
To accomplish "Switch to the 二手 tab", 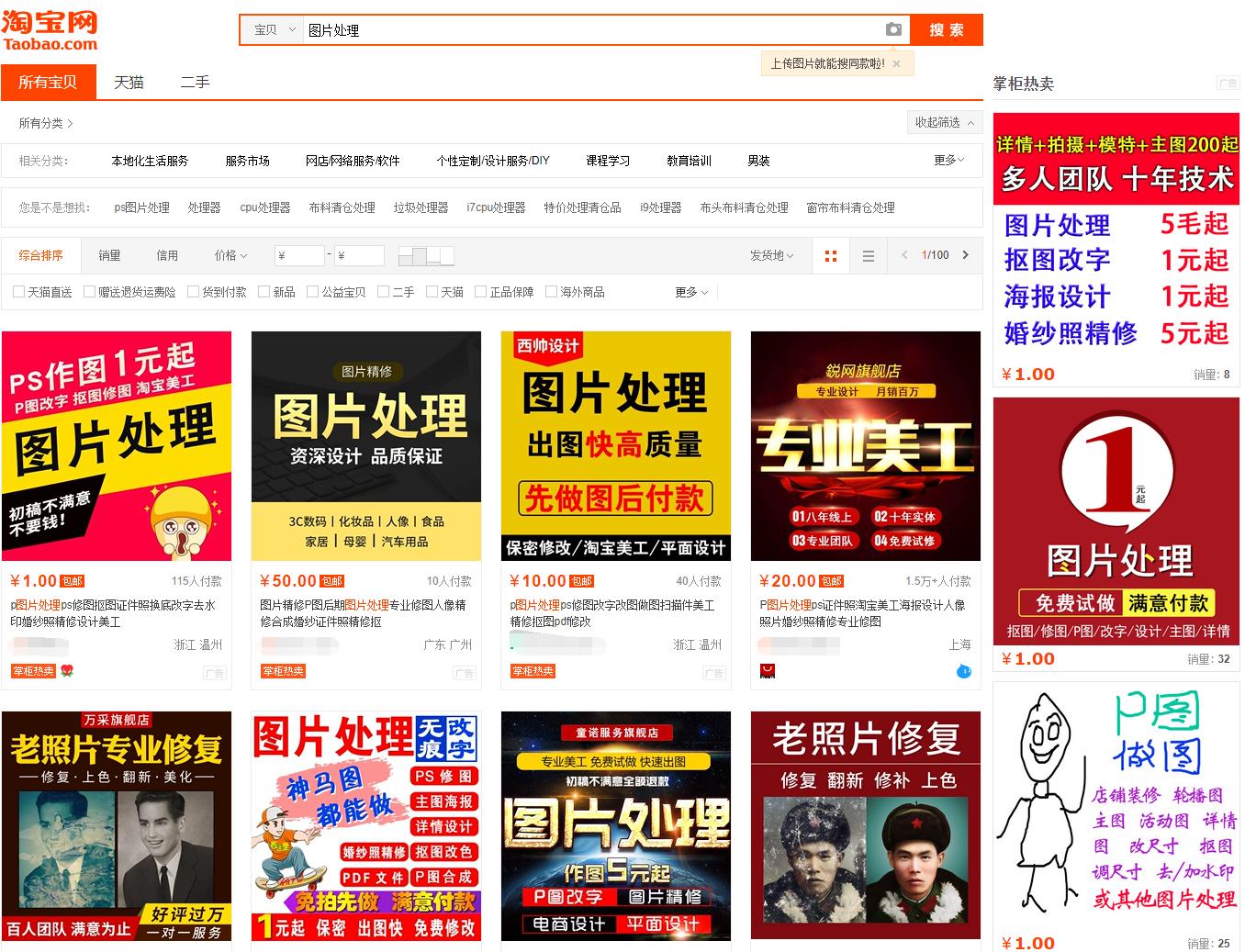I will click(x=194, y=82).
